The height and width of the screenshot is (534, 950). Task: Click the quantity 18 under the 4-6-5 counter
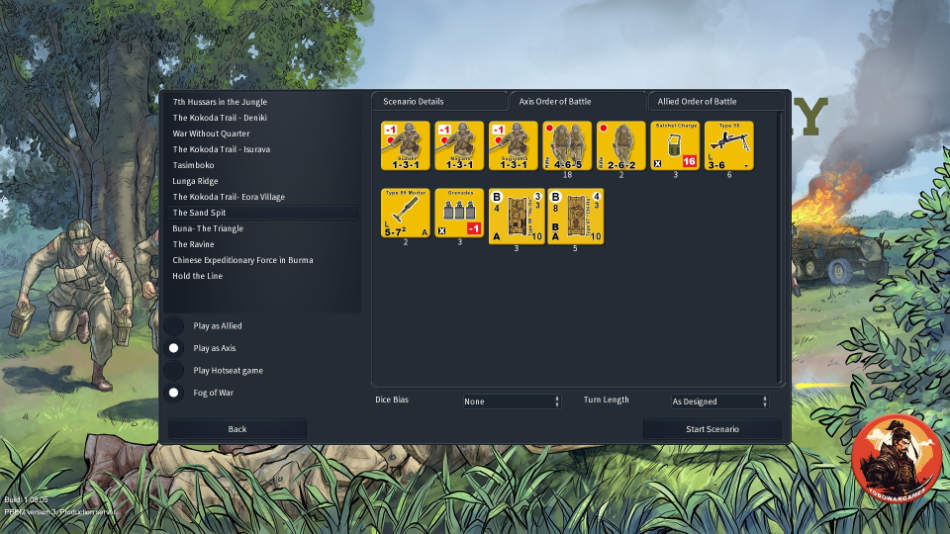[567, 175]
